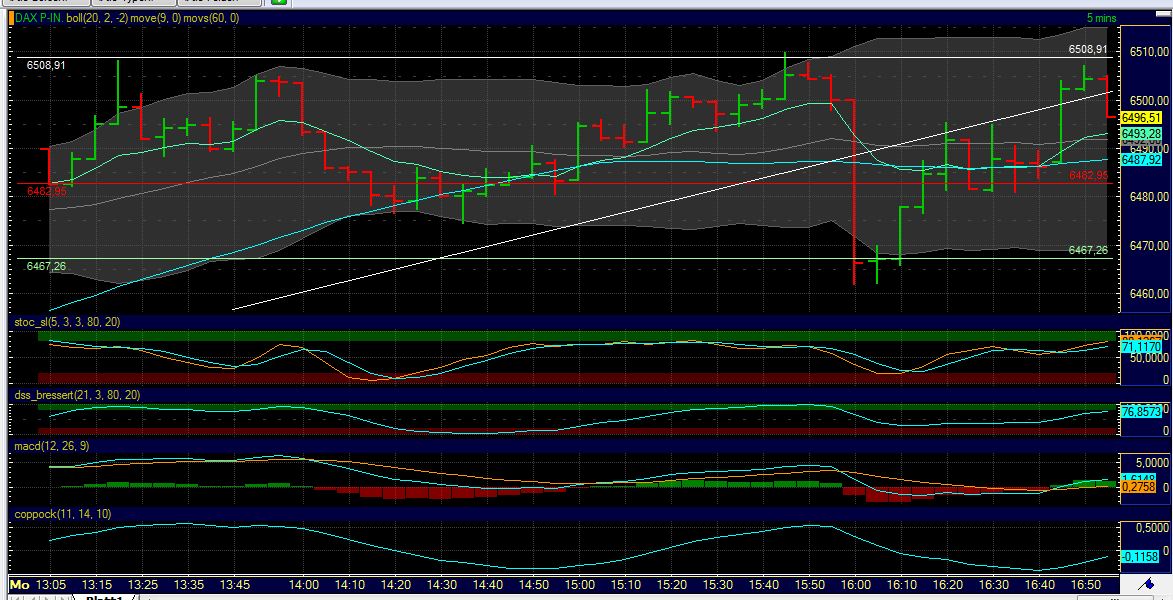
Task: Click the 6470,00 price axis value
Action: (x=1149, y=245)
